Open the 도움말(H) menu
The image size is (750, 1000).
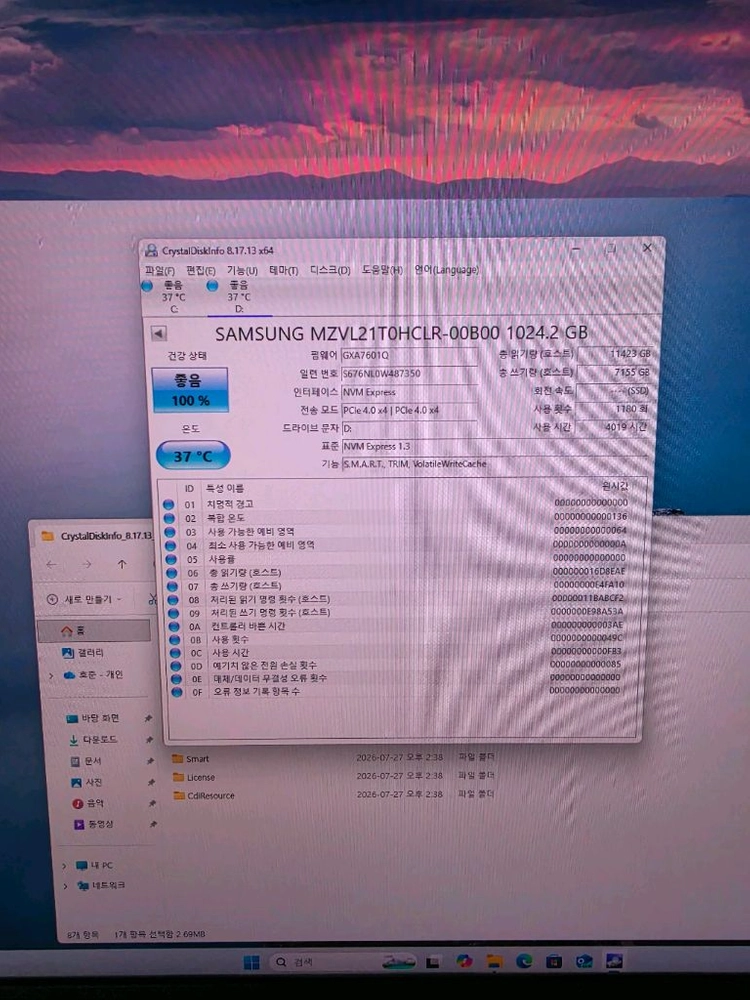click(382, 270)
